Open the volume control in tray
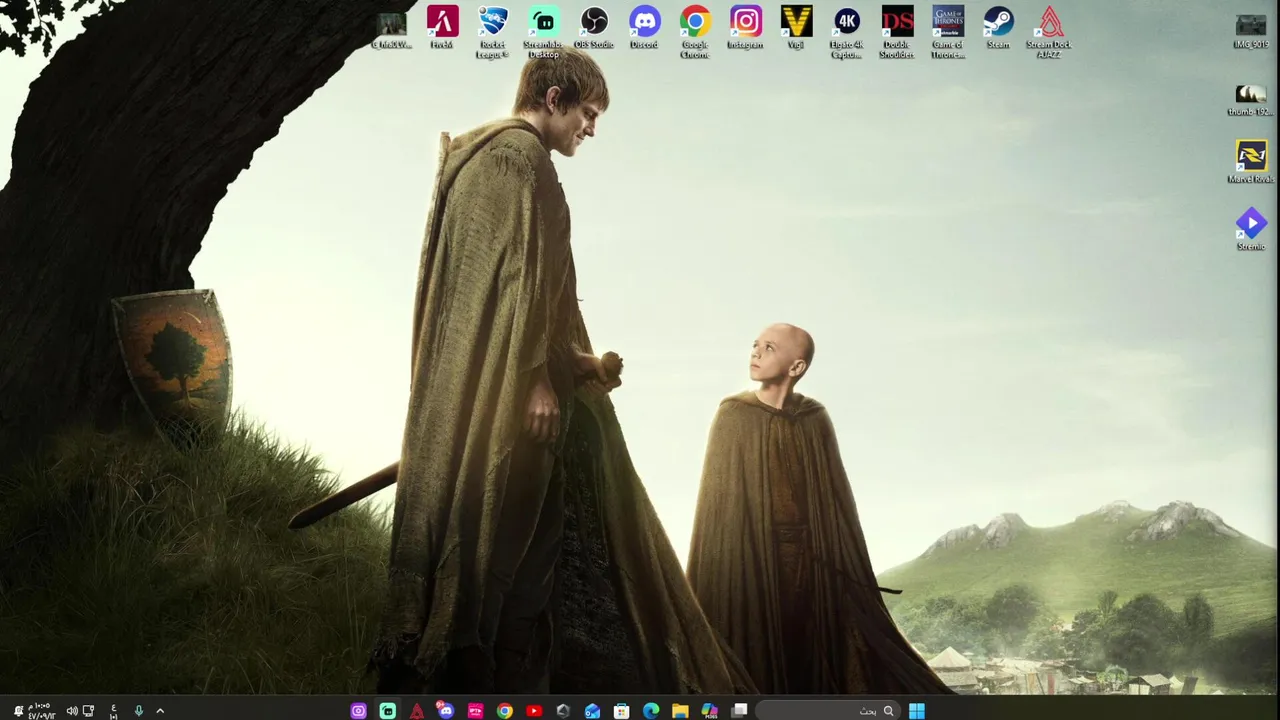1280x720 pixels. pos(72,711)
